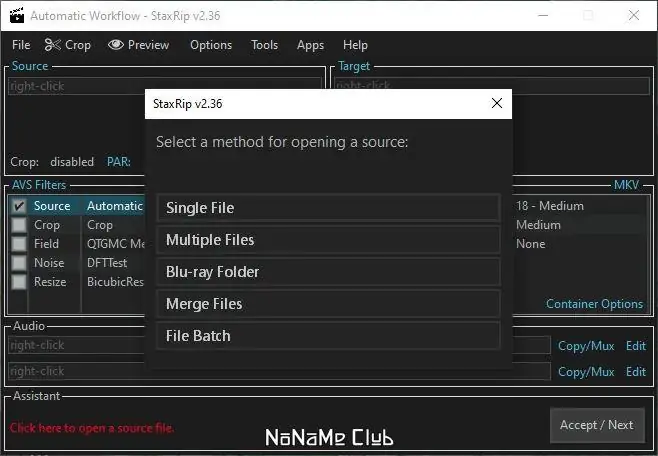This screenshot has height=456, width=658.
Task: Click the first audio track input field
Action: click(x=279, y=345)
